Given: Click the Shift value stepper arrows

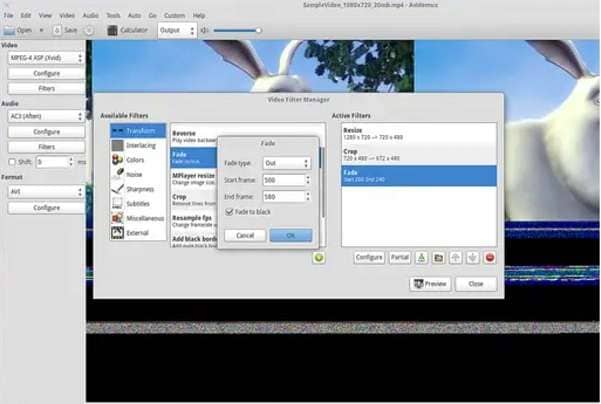Looking at the screenshot, I should (71, 162).
